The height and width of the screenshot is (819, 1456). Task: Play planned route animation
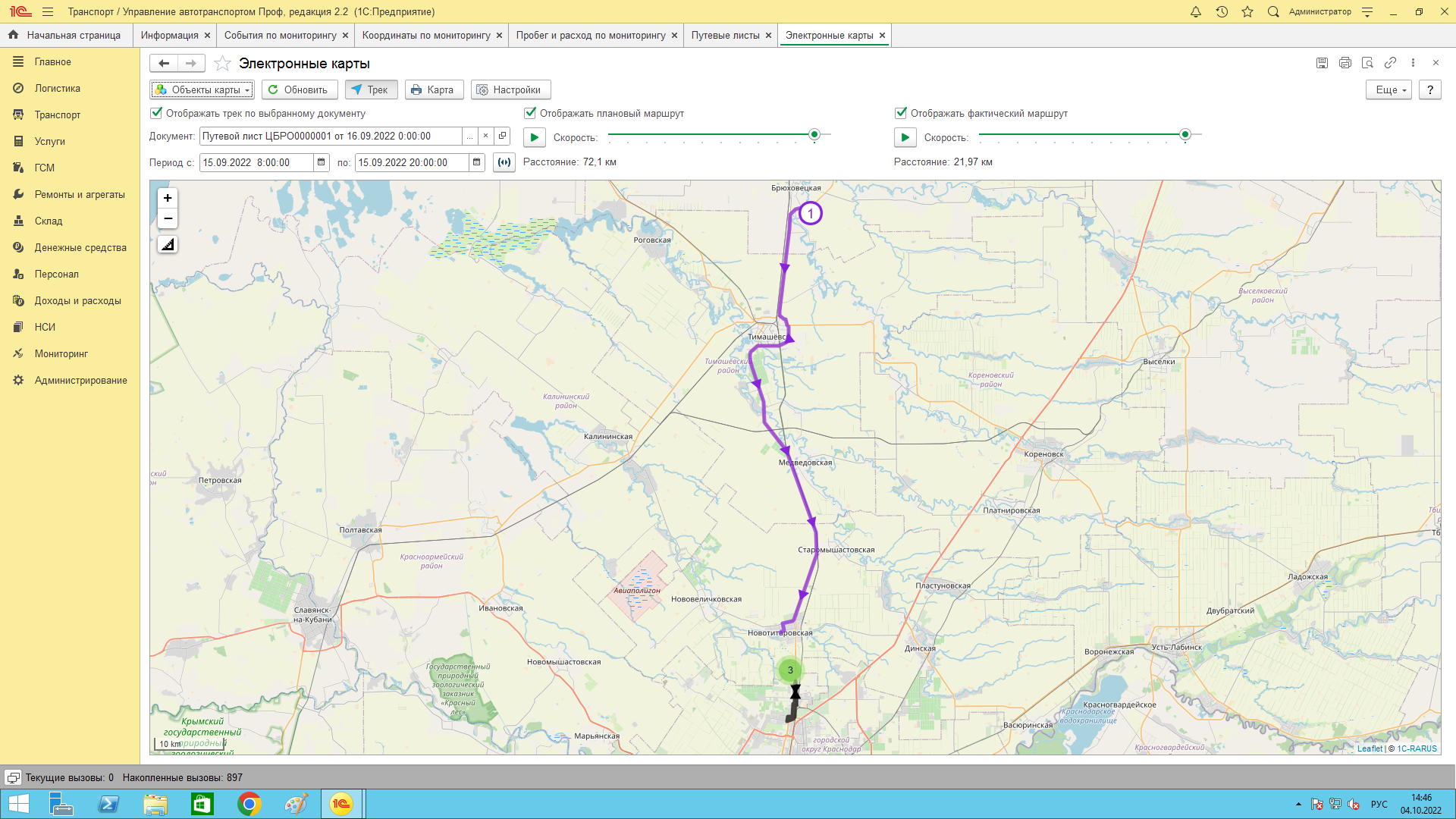(x=534, y=137)
